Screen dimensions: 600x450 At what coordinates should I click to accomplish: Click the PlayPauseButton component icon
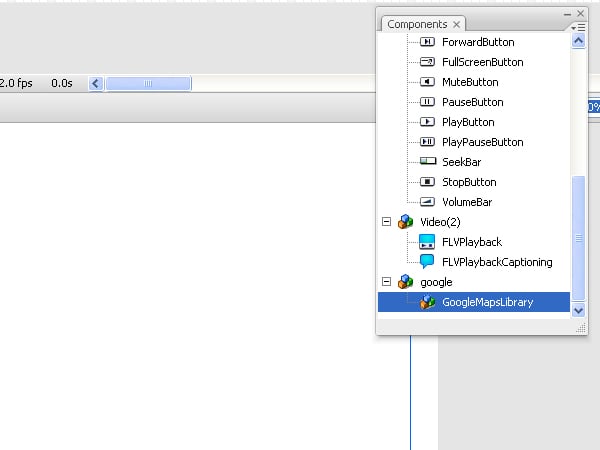427,142
